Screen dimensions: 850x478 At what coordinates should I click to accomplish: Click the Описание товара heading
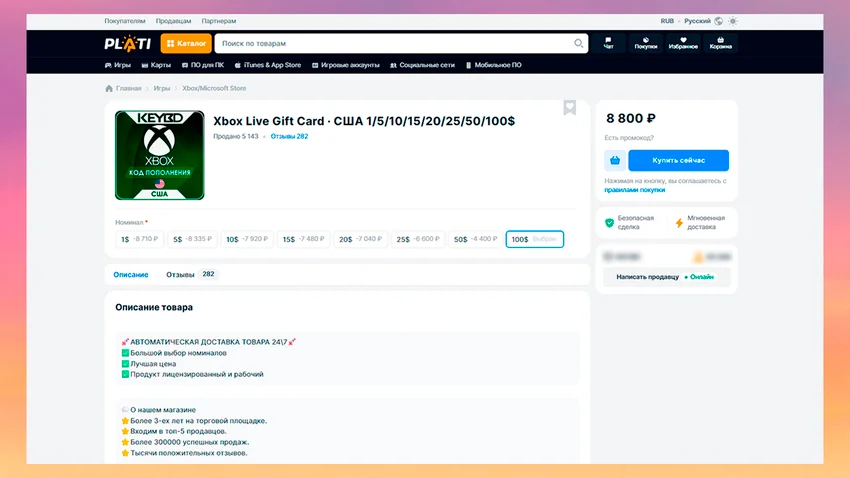(154, 307)
